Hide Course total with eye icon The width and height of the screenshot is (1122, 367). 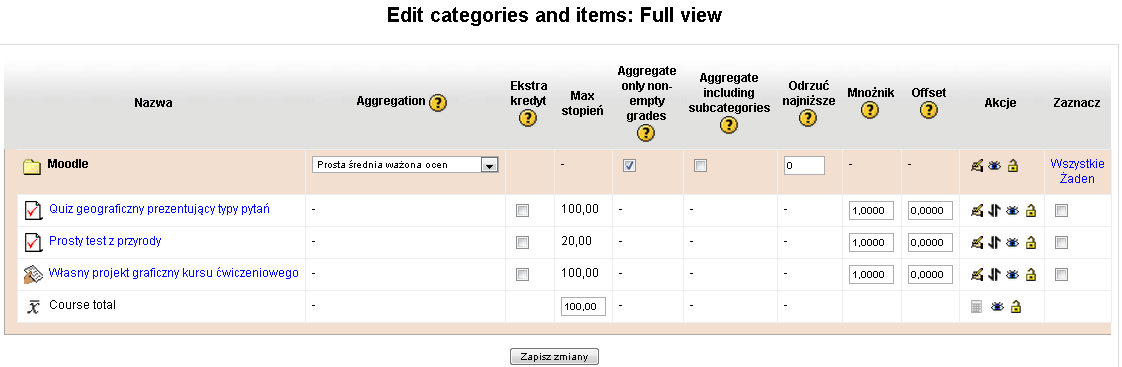tap(997, 307)
